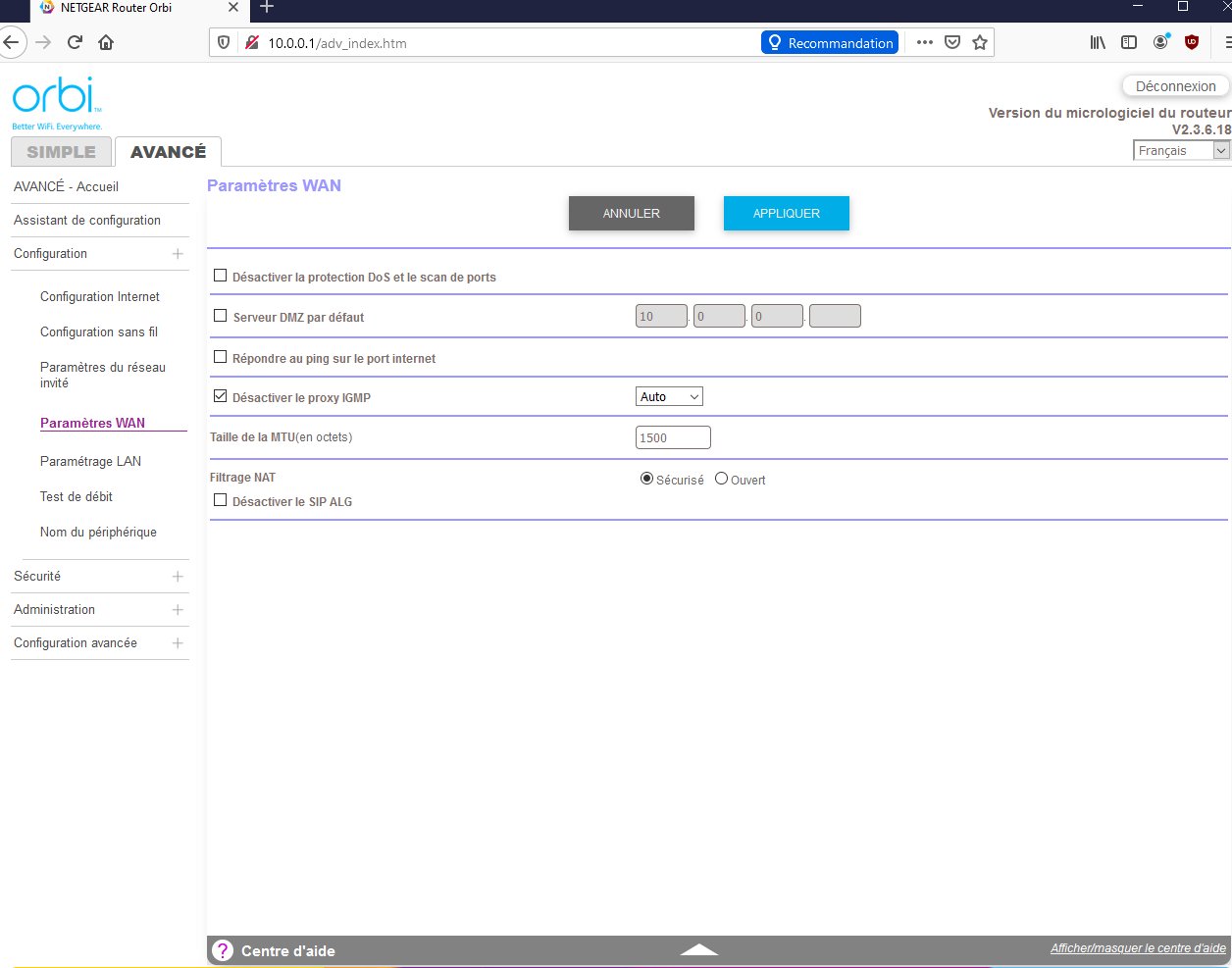Select the Ouvert NAT filtering option
Viewport: 1232px width, 968px height.
[722, 480]
